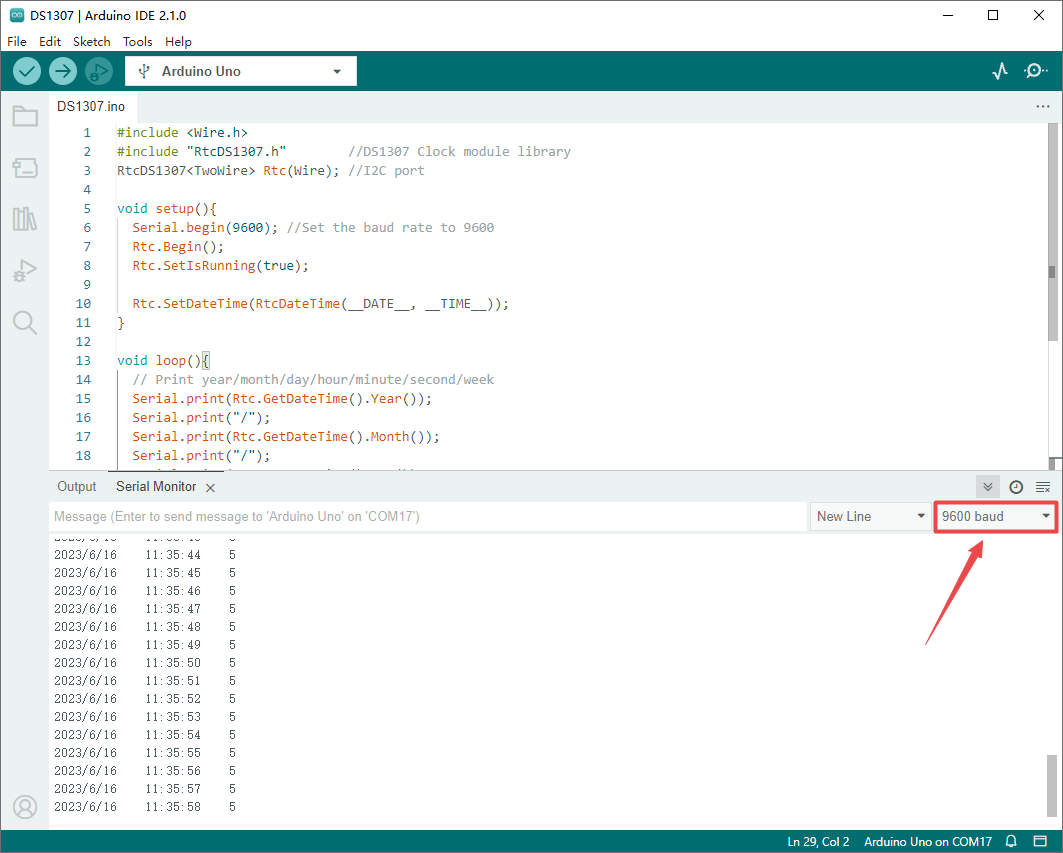Open the Serial Plotter icon
Screen dimensions: 1063x853
[x=1000, y=71]
